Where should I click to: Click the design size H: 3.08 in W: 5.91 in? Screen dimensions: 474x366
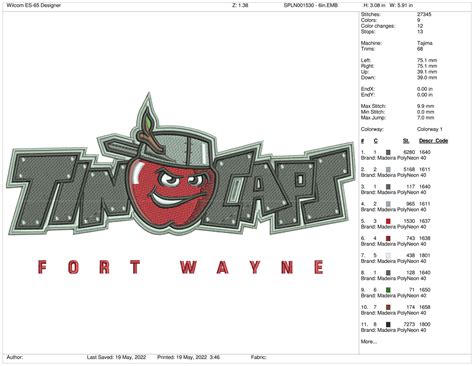(x=388, y=5)
